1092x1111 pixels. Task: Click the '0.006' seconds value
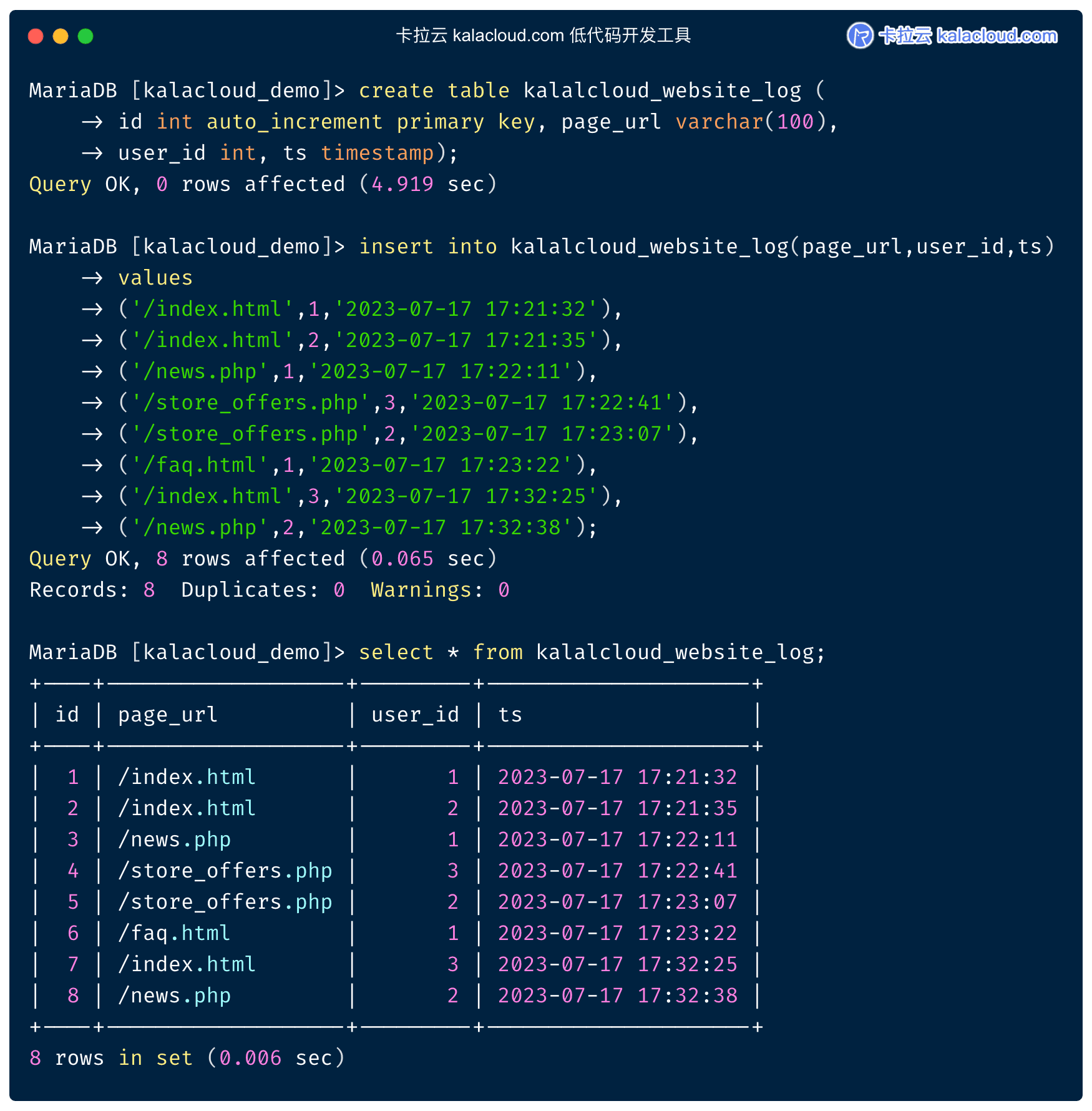point(250,1058)
